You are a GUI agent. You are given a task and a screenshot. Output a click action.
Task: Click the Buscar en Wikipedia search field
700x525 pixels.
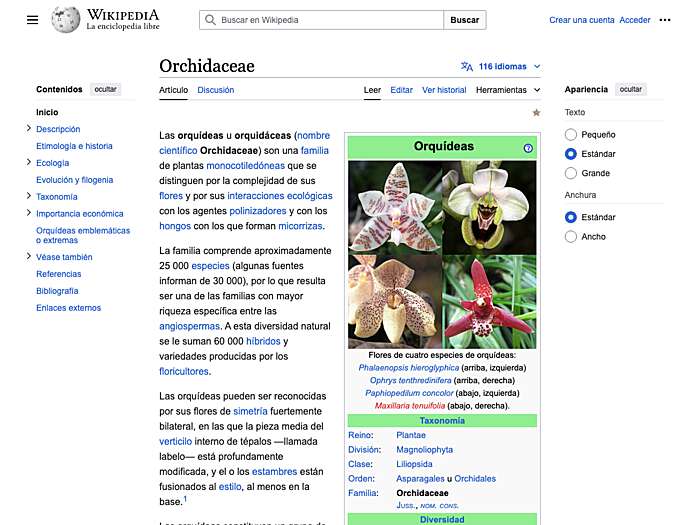(x=321, y=20)
